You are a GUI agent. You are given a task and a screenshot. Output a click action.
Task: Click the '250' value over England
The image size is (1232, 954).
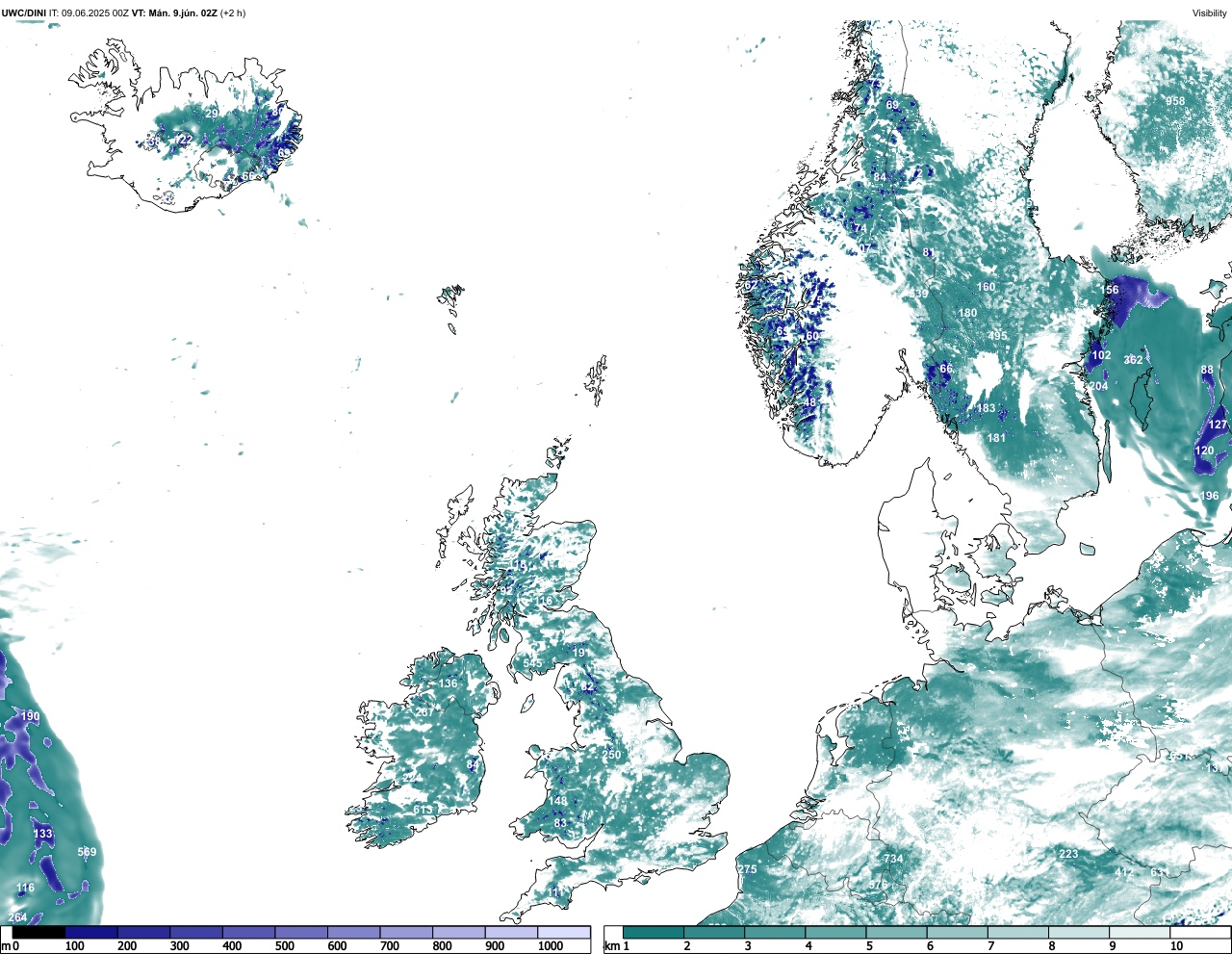tap(611, 755)
